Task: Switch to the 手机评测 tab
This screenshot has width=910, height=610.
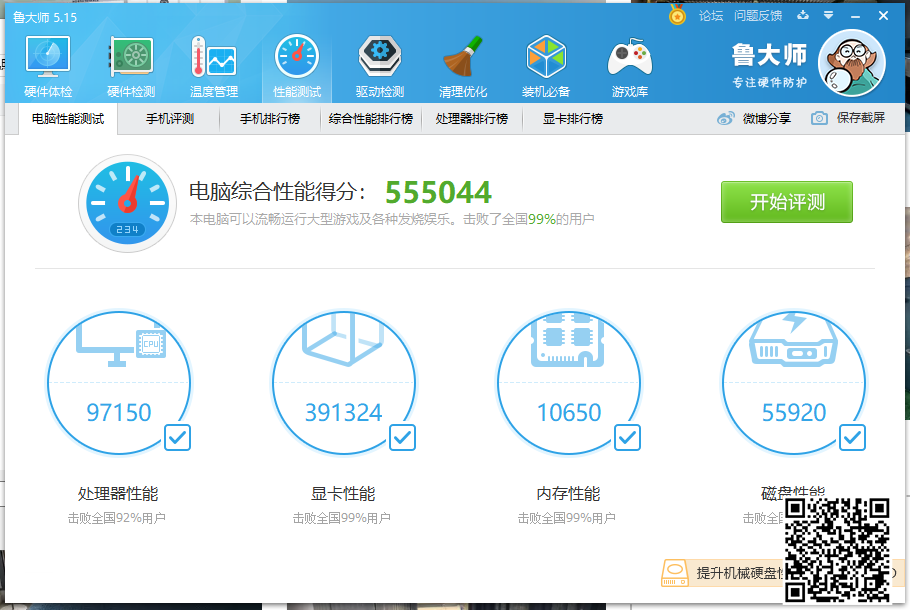Action: pyautogui.click(x=169, y=119)
